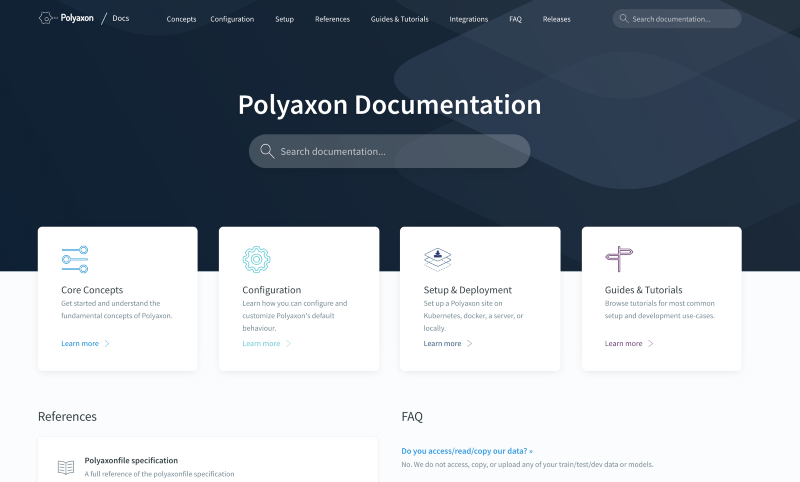Focus the large hero Search documentation field
800x482 pixels.
389,151
